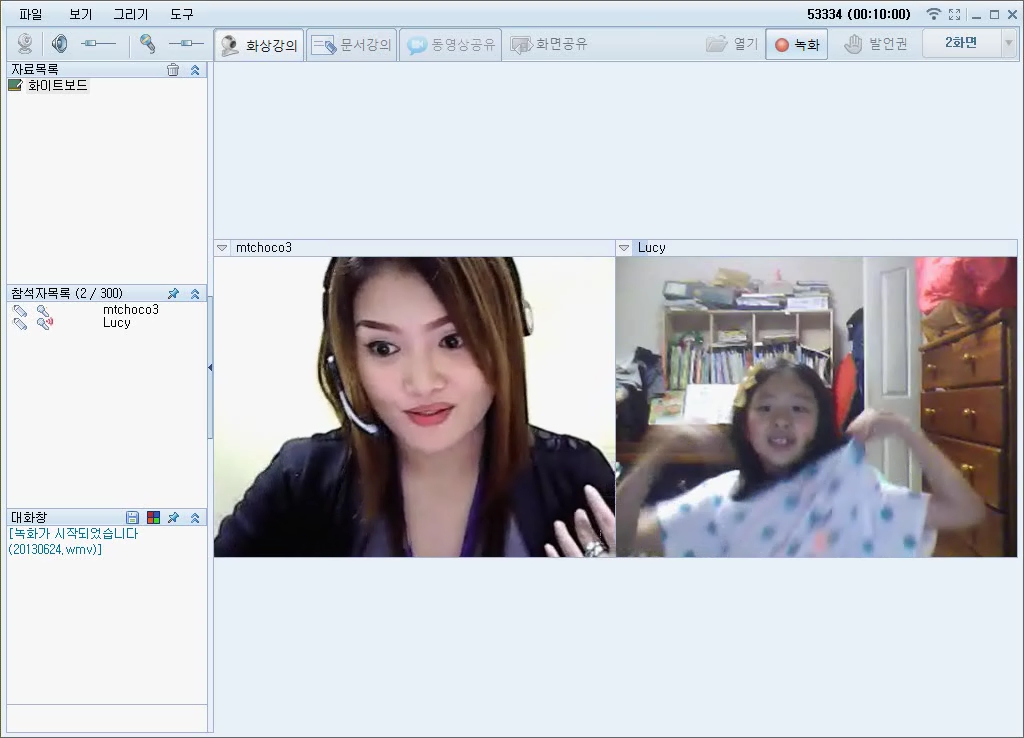Viewport: 1024px width, 738px height.
Task: Mute the speaker using the speaker icon
Action: point(59,44)
